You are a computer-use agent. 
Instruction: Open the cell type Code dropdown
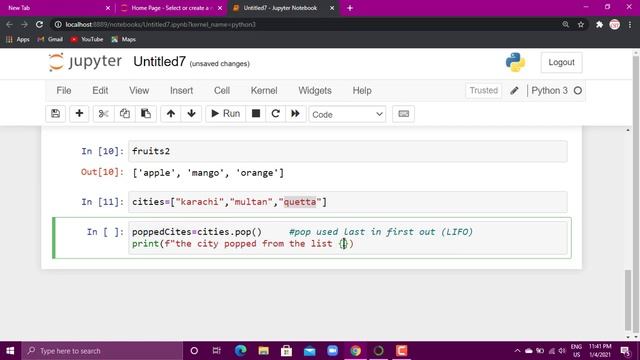[347, 114]
